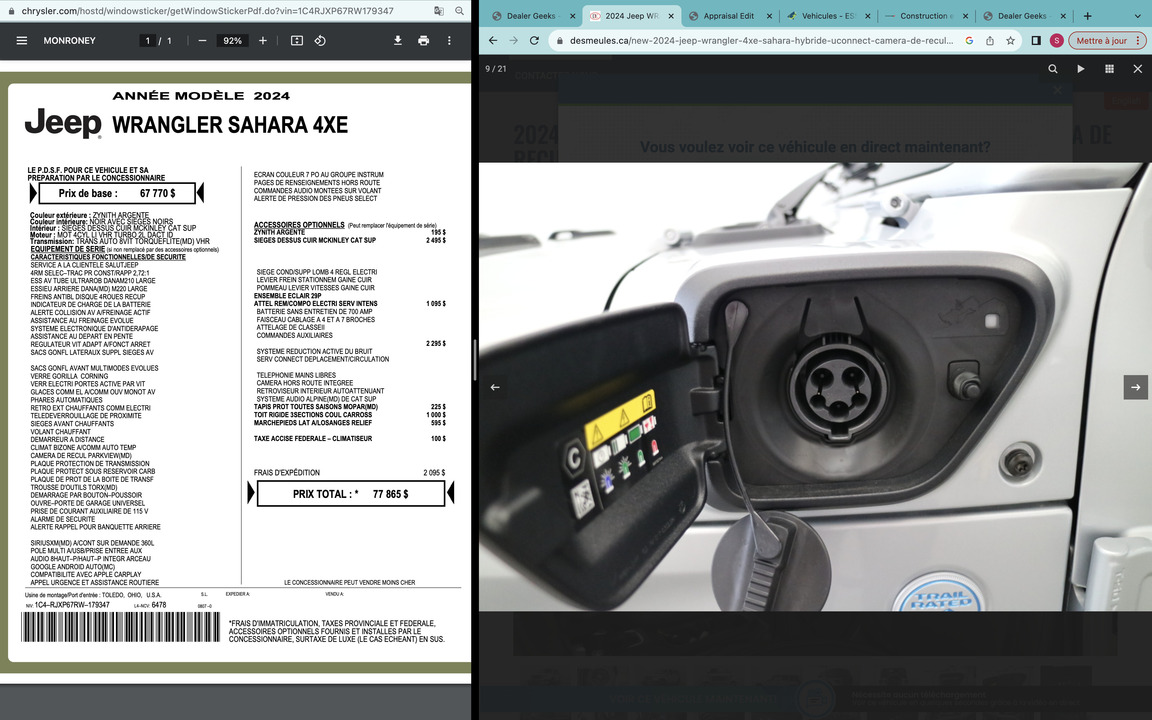Toggle the browser side panel
The width and height of the screenshot is (1152, 720).
[1036, 40]
